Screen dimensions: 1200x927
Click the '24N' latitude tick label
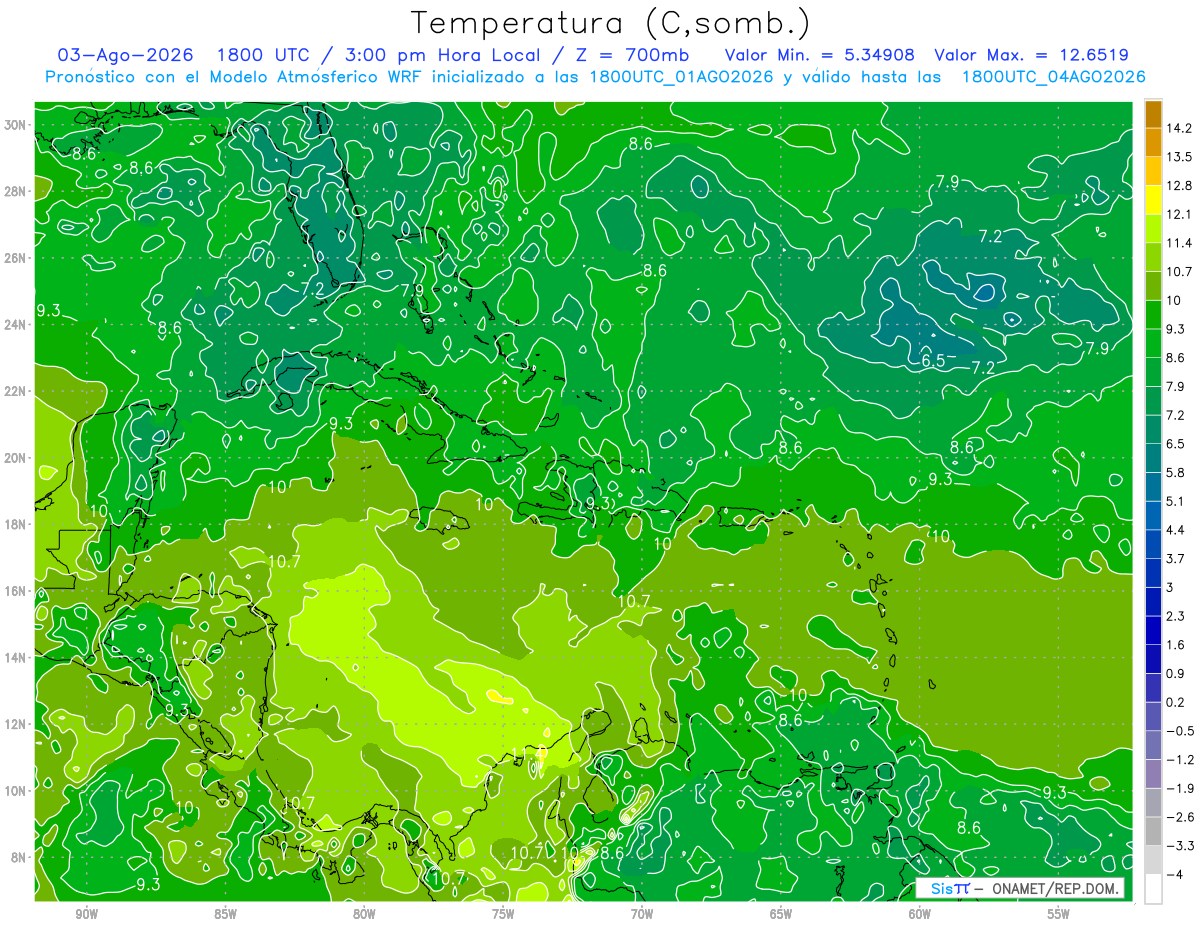(x=15, y=324)
